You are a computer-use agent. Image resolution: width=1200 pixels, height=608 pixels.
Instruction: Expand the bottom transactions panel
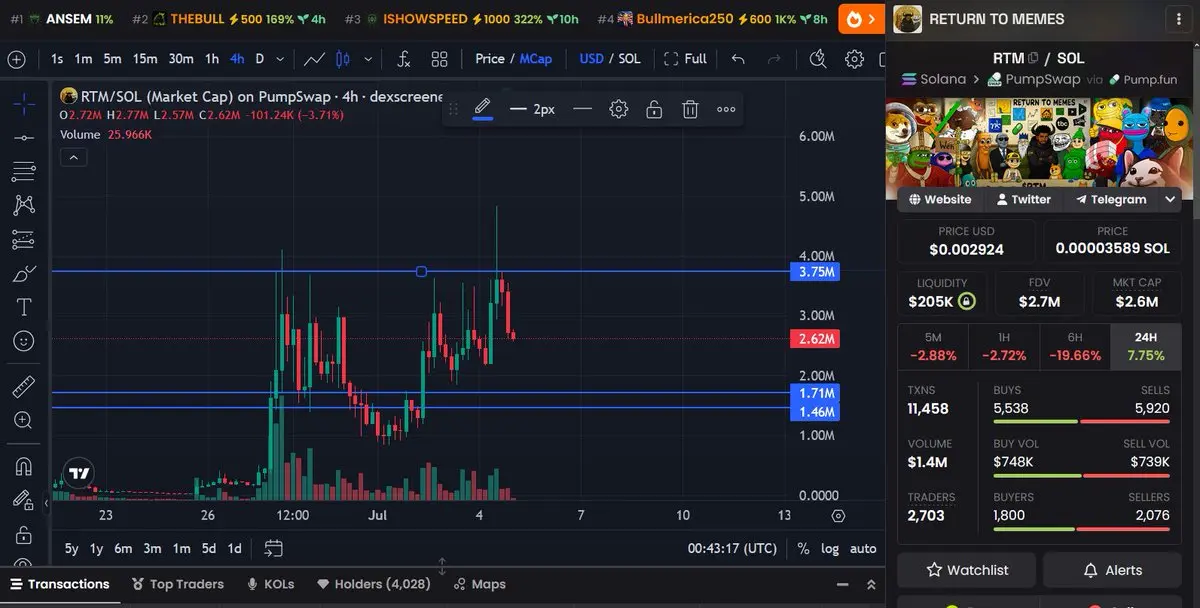point(871,584)
